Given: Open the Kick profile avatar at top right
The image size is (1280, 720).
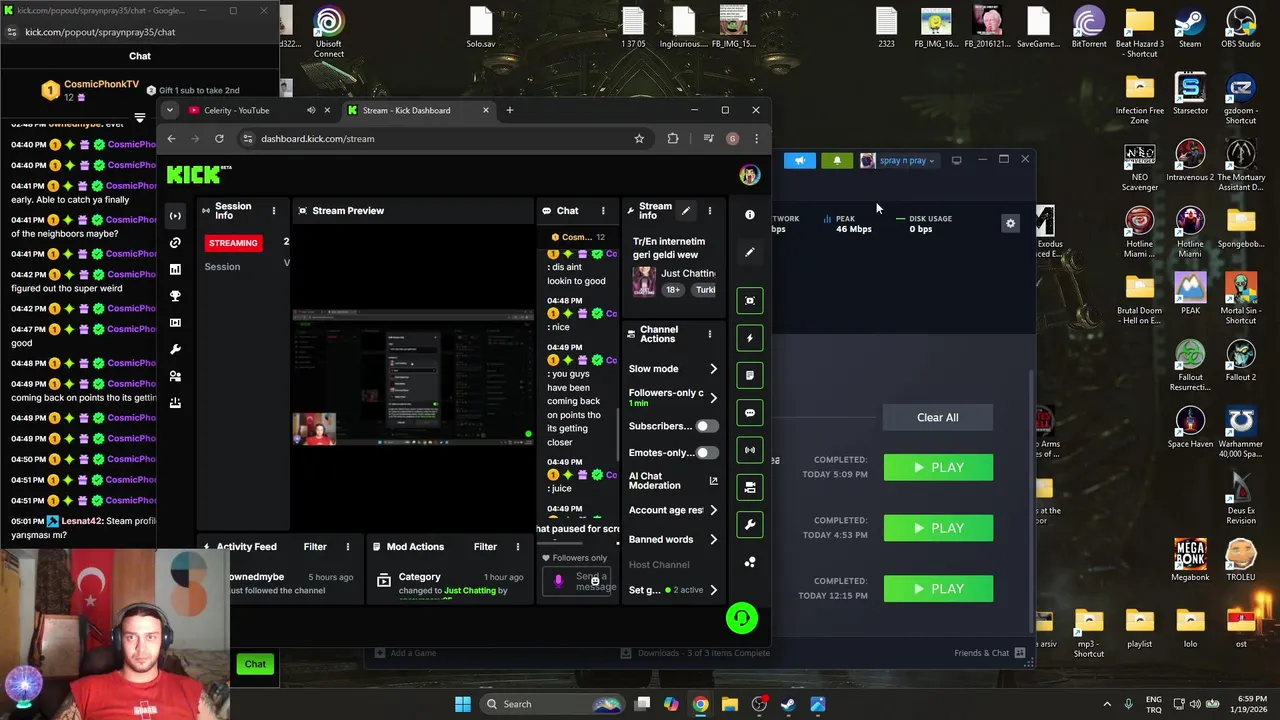Looking at the screenshot, I should (750, 175).
